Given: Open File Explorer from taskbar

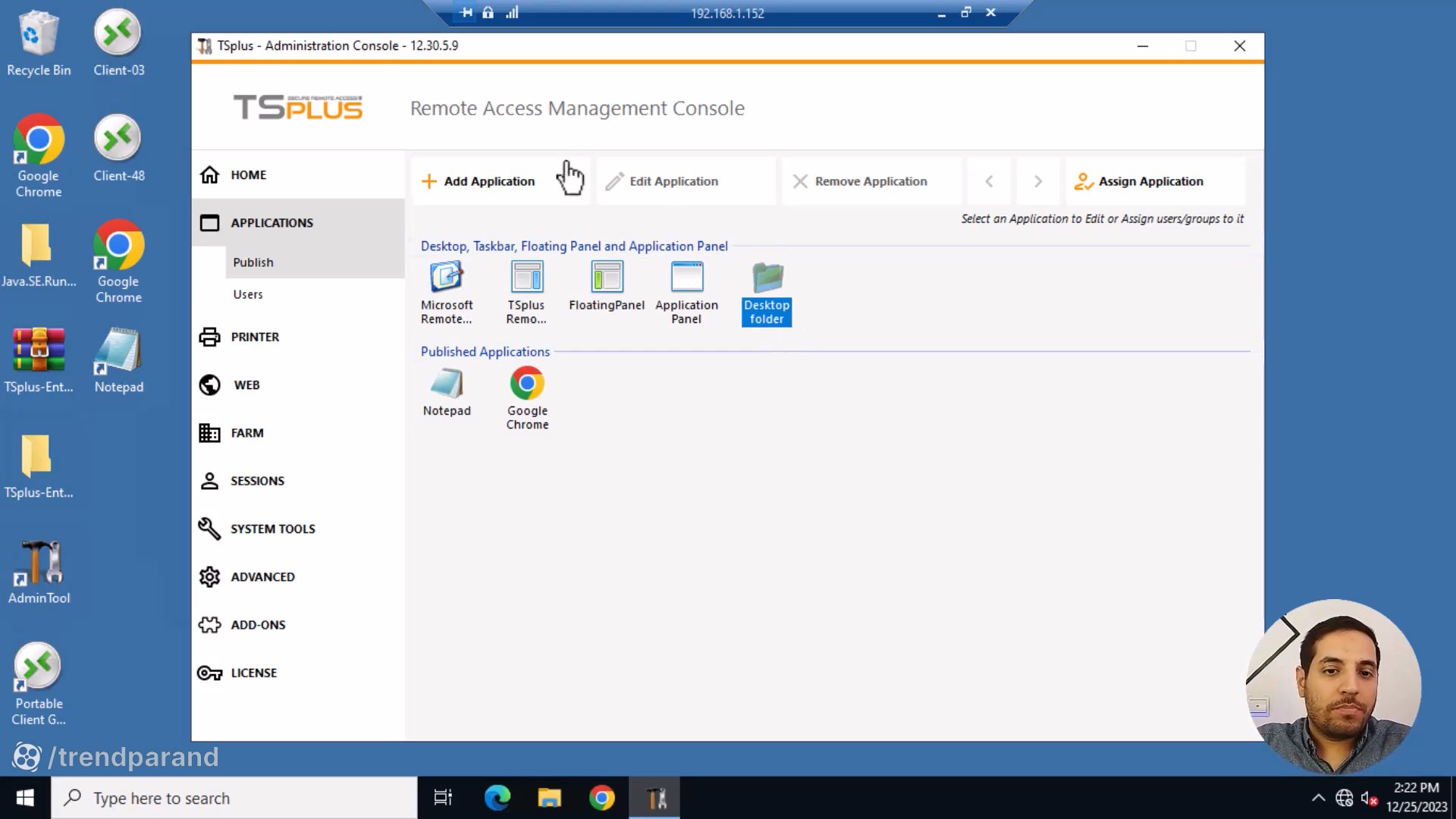Looking at the screenshot, I should pos(549,798).
